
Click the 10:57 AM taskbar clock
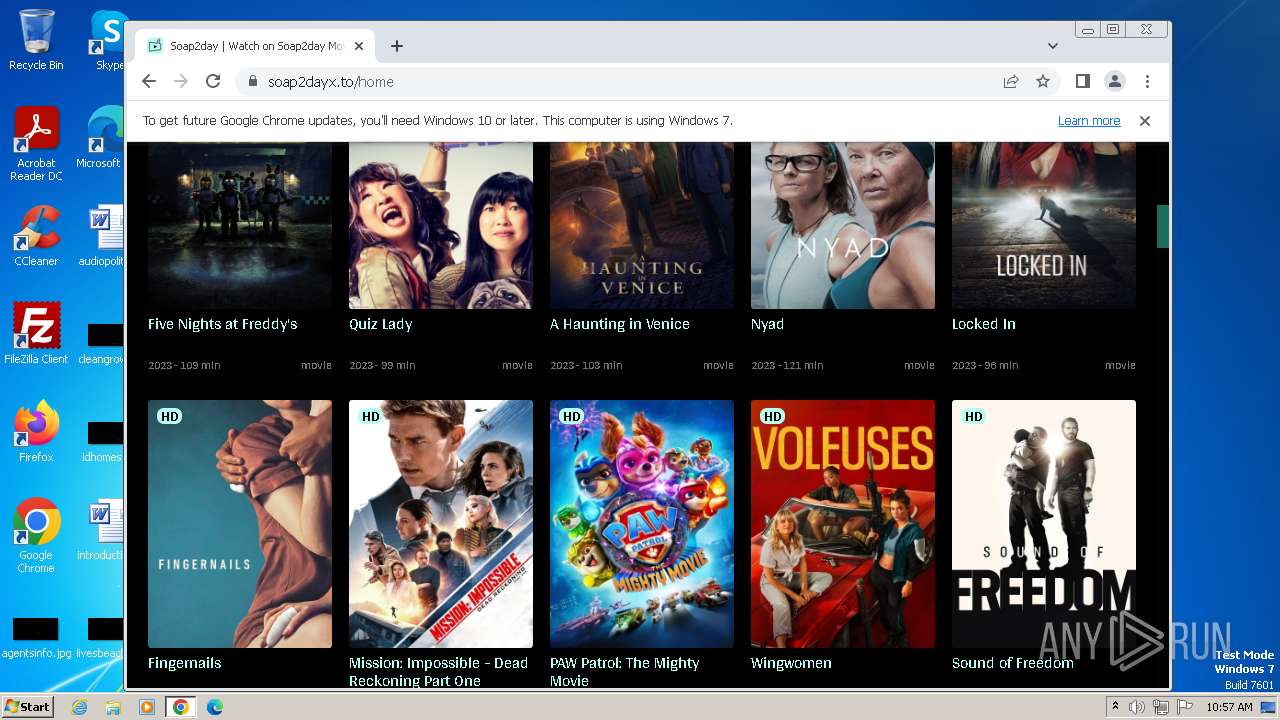[x=1229, y=707]
